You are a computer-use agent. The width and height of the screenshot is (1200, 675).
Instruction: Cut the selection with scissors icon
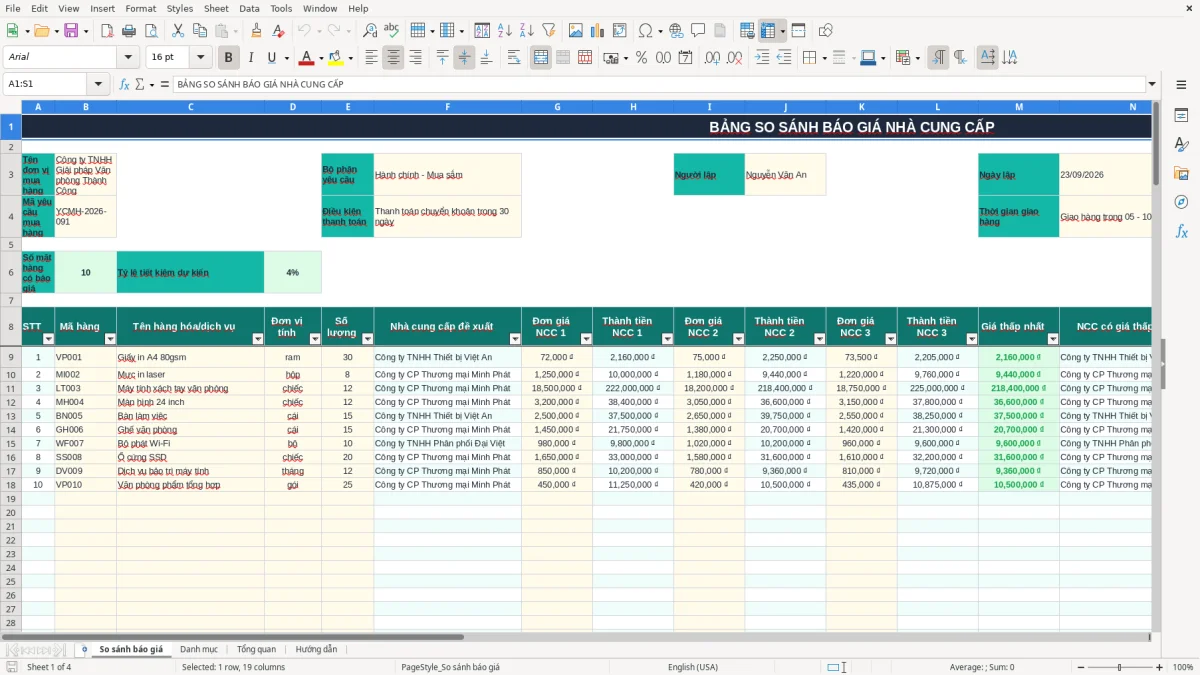(x=177, y=31)
